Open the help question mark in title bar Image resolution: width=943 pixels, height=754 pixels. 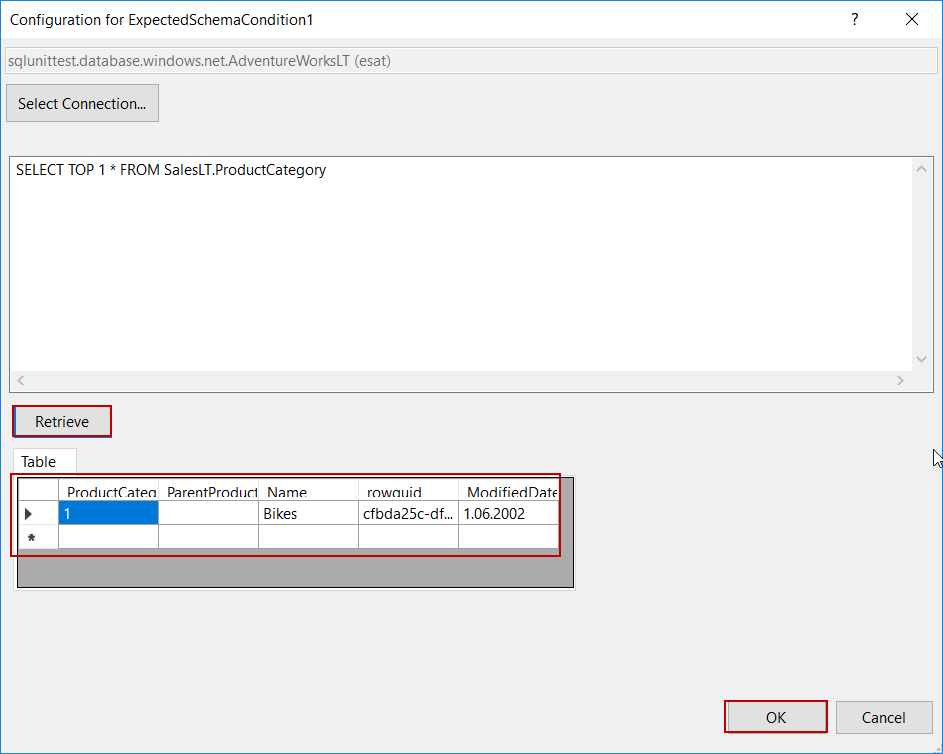tap(854, 19)
